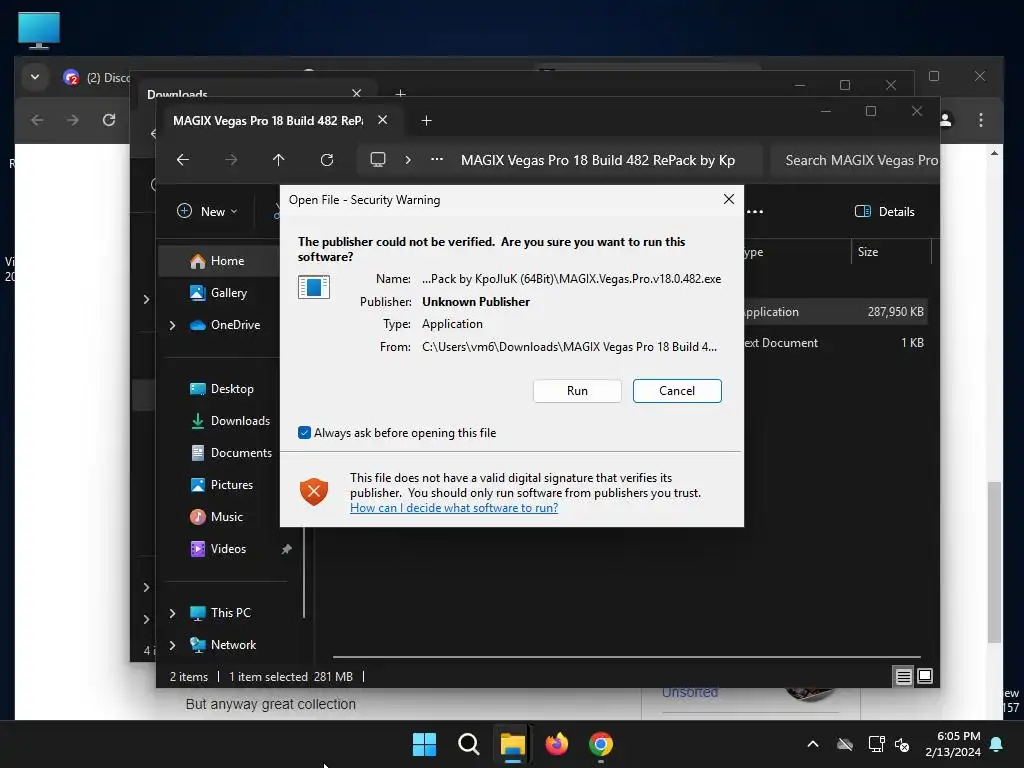
Task: Select This PC in the navigation pane
Action: click(230, 613)
